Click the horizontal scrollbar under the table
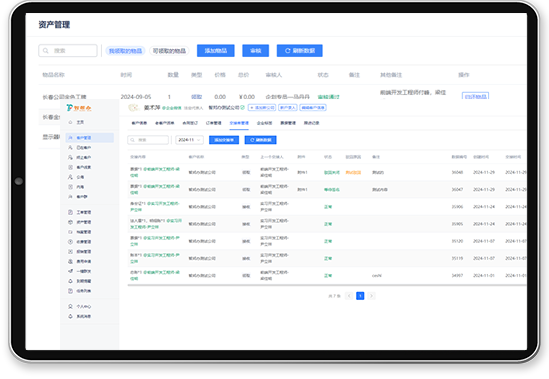The image size is (549, 379). pos(327,285)
